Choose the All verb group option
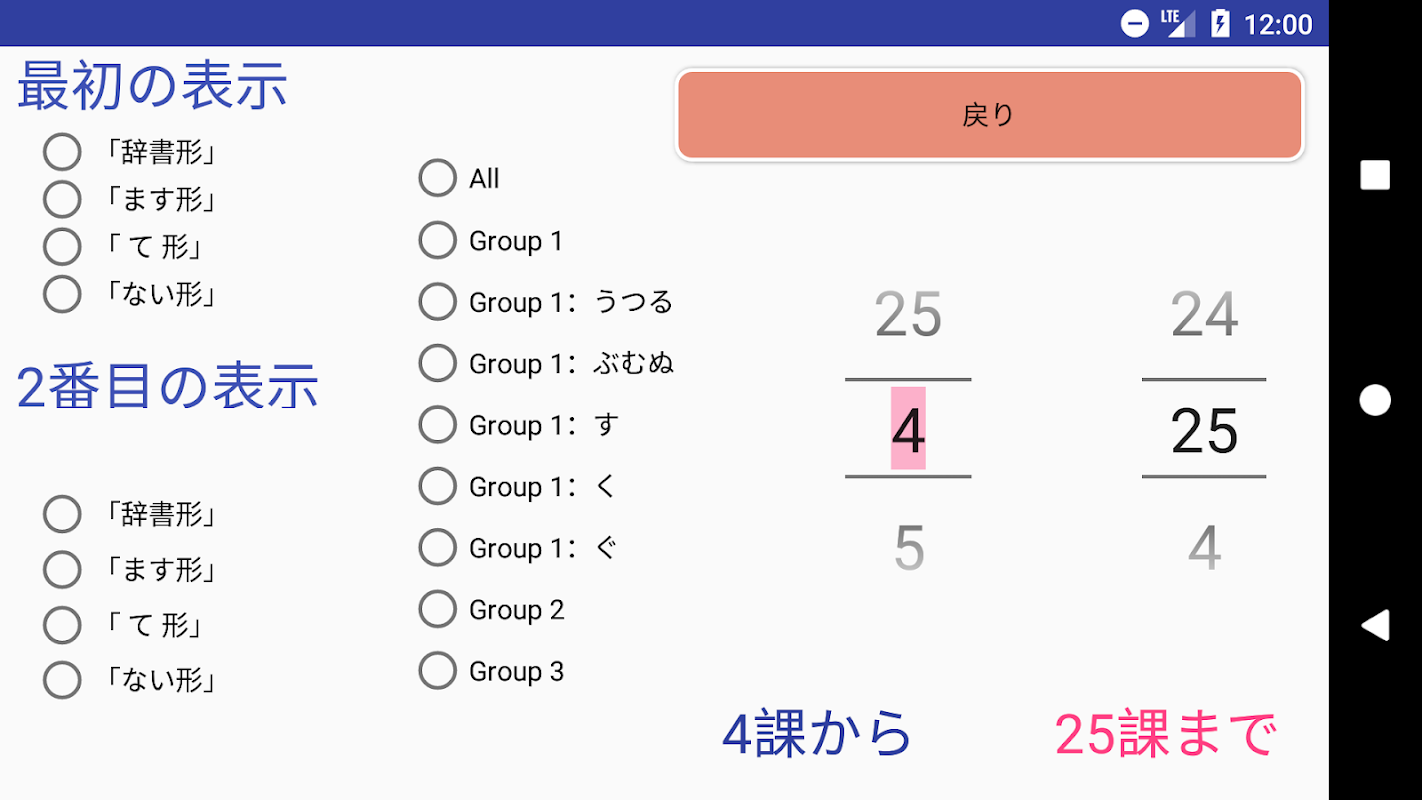The width and height of the screenshot is (1422, 800). pyautogui.click(x=438, y=178)
